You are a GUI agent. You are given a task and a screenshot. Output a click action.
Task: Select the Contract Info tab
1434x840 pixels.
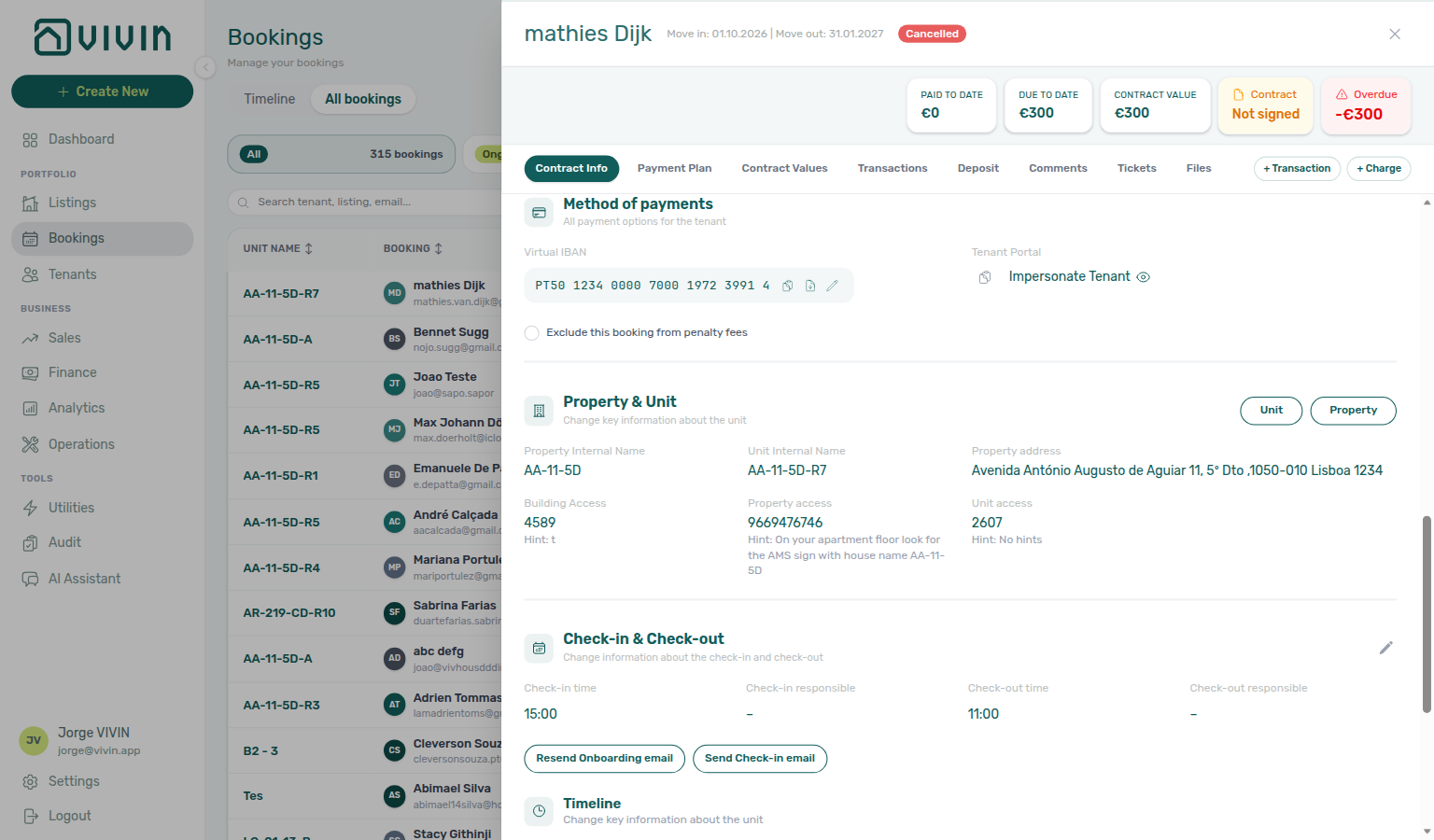(x=571, y=169)
